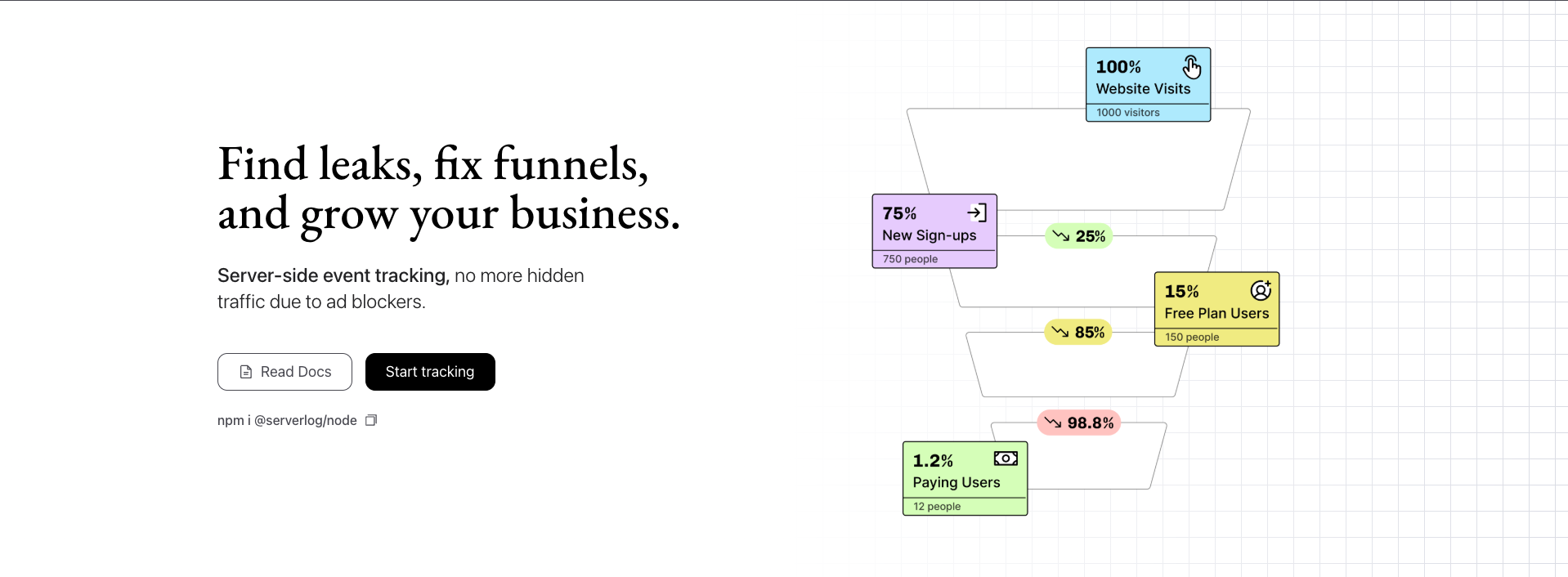Click the down-trend arrow in 98.8% badge

coord(1053,423)
